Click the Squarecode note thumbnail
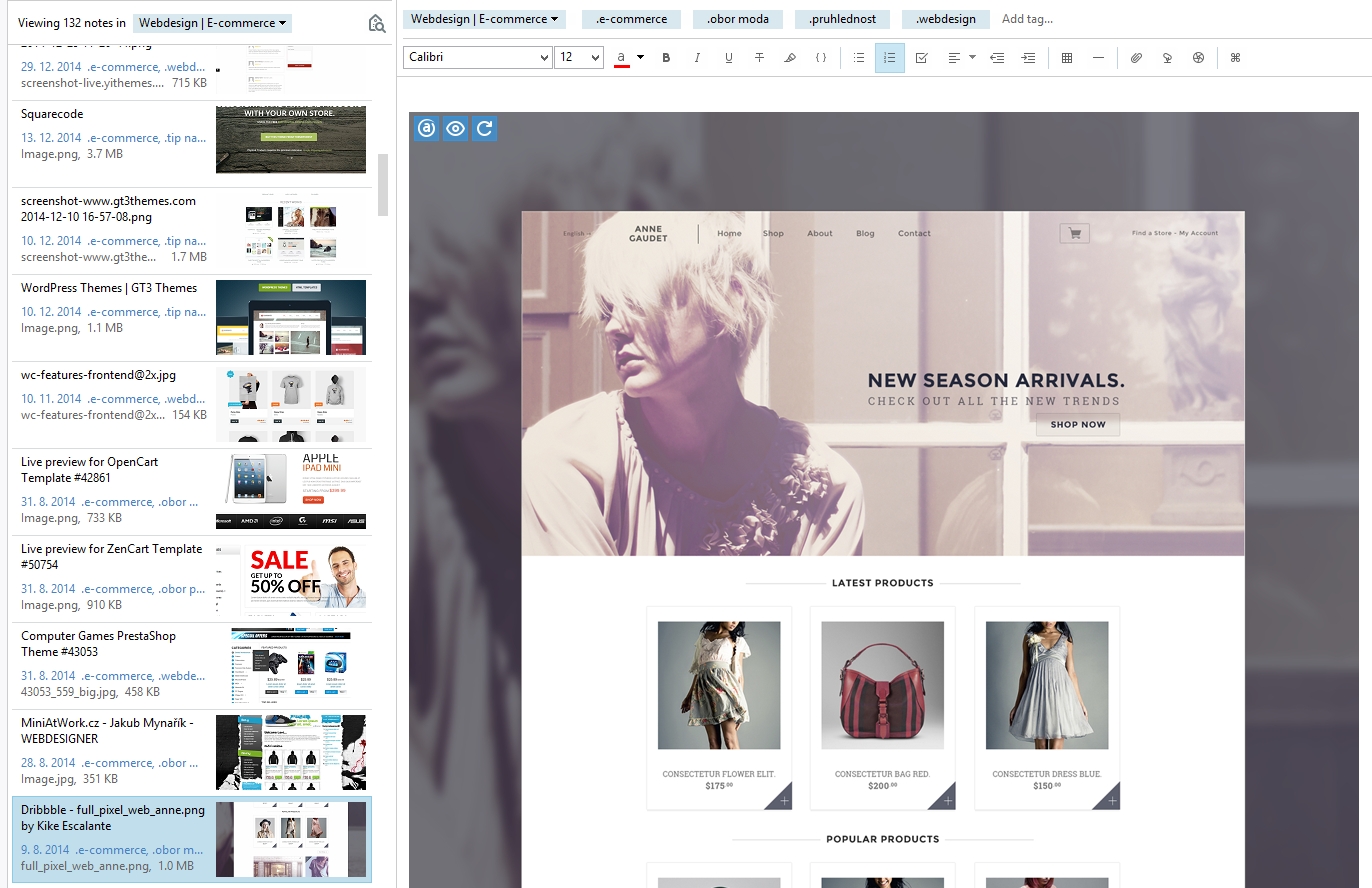The width and height of the screenshot is (1372, 888). pyautogui.click(x=291, y=140)
